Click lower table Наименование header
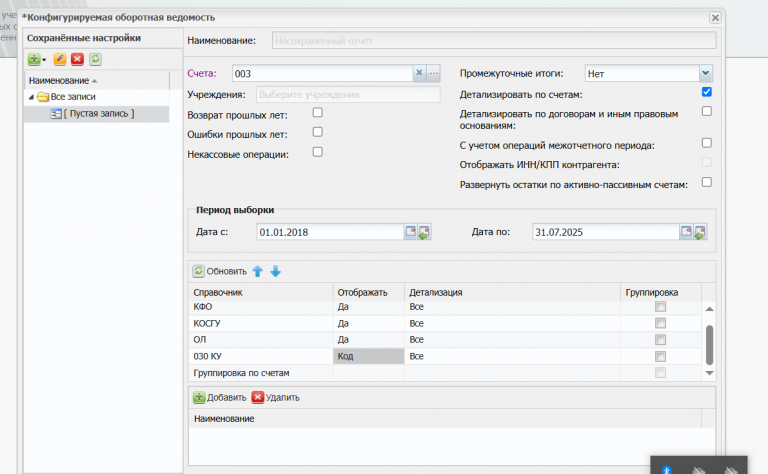The width and height of the screenshot is (768, 474). tap(445, 419)
